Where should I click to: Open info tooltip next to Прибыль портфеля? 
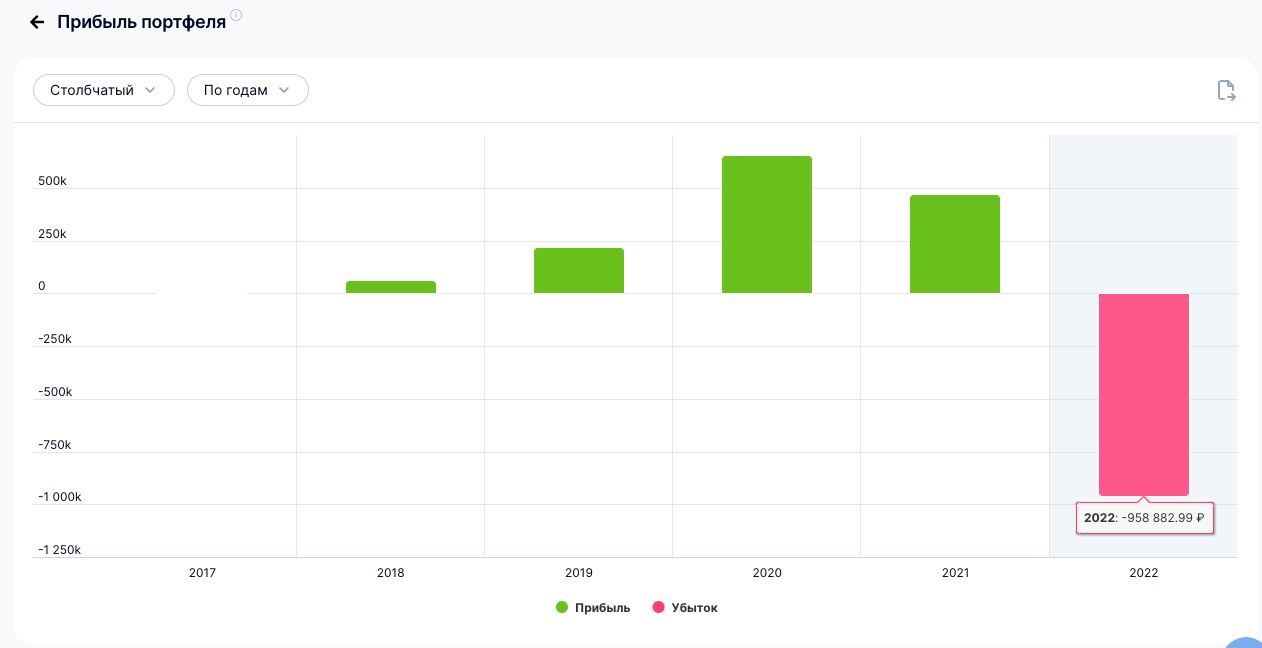point(236,15)
